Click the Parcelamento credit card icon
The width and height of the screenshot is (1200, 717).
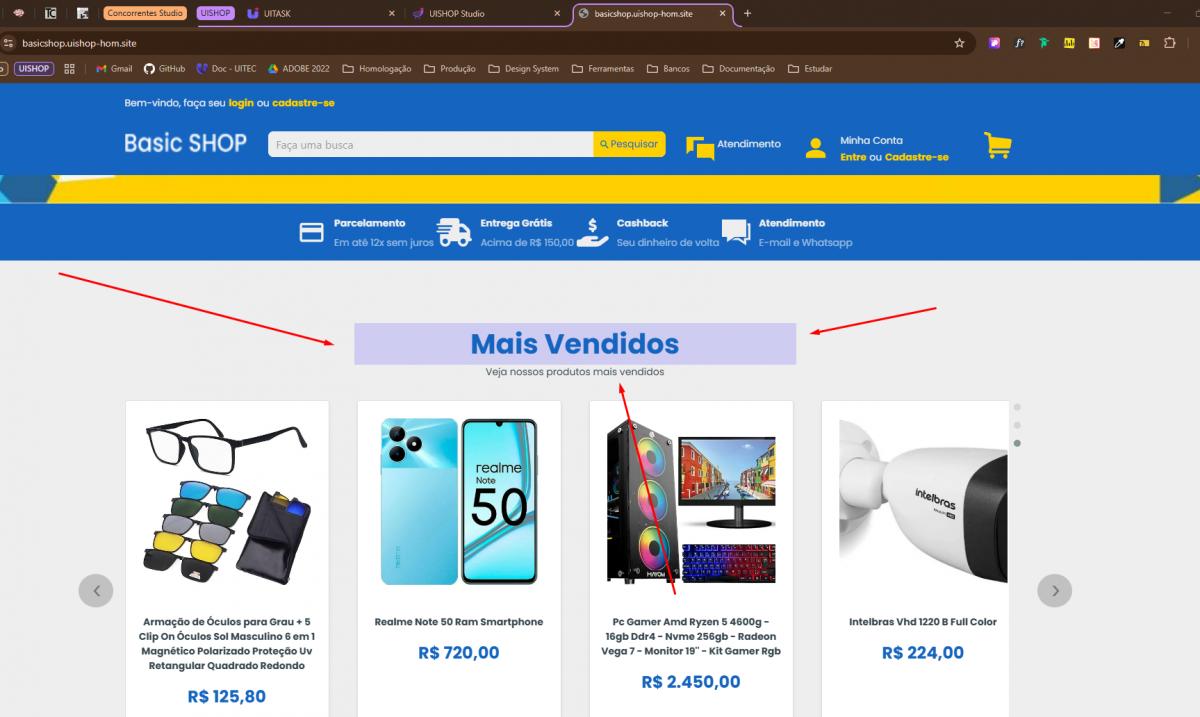coord(312,233)
